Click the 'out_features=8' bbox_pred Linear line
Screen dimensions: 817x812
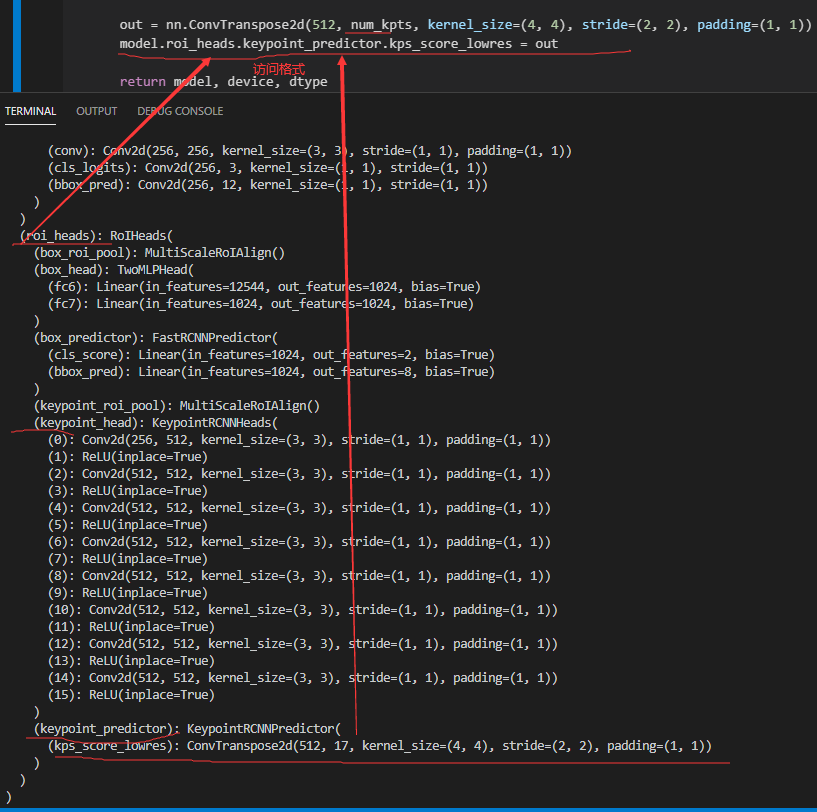pyautogui.click(x=271, y=372)
